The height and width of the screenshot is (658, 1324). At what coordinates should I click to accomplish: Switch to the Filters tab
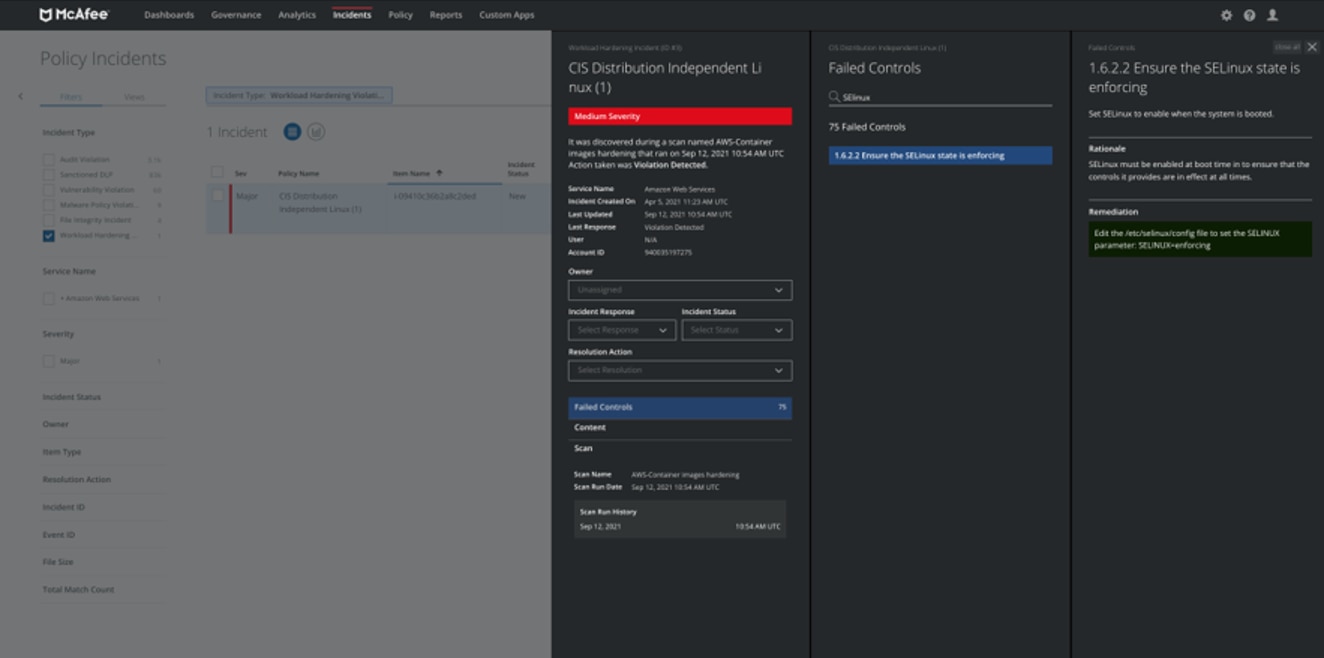pos(71,97)
